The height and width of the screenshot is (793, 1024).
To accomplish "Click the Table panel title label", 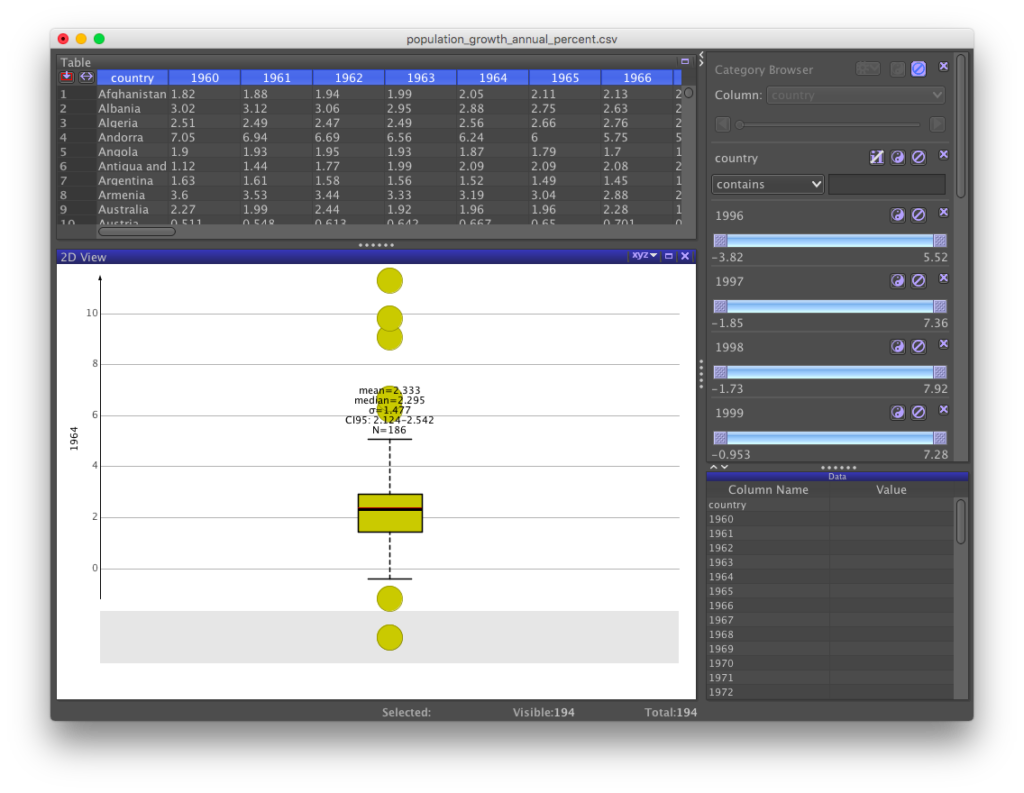I will (76, 61).
